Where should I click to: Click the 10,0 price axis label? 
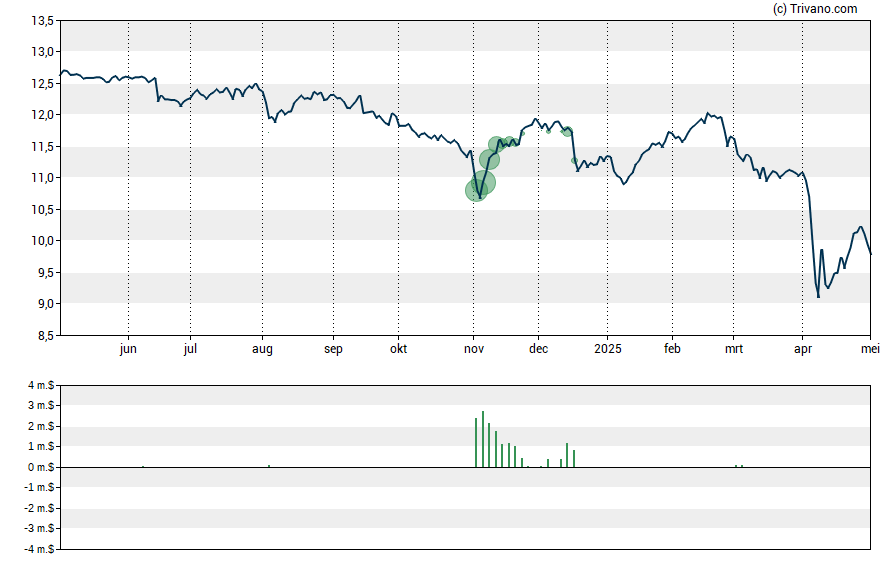pyautogui.click(x=42, y=241)
